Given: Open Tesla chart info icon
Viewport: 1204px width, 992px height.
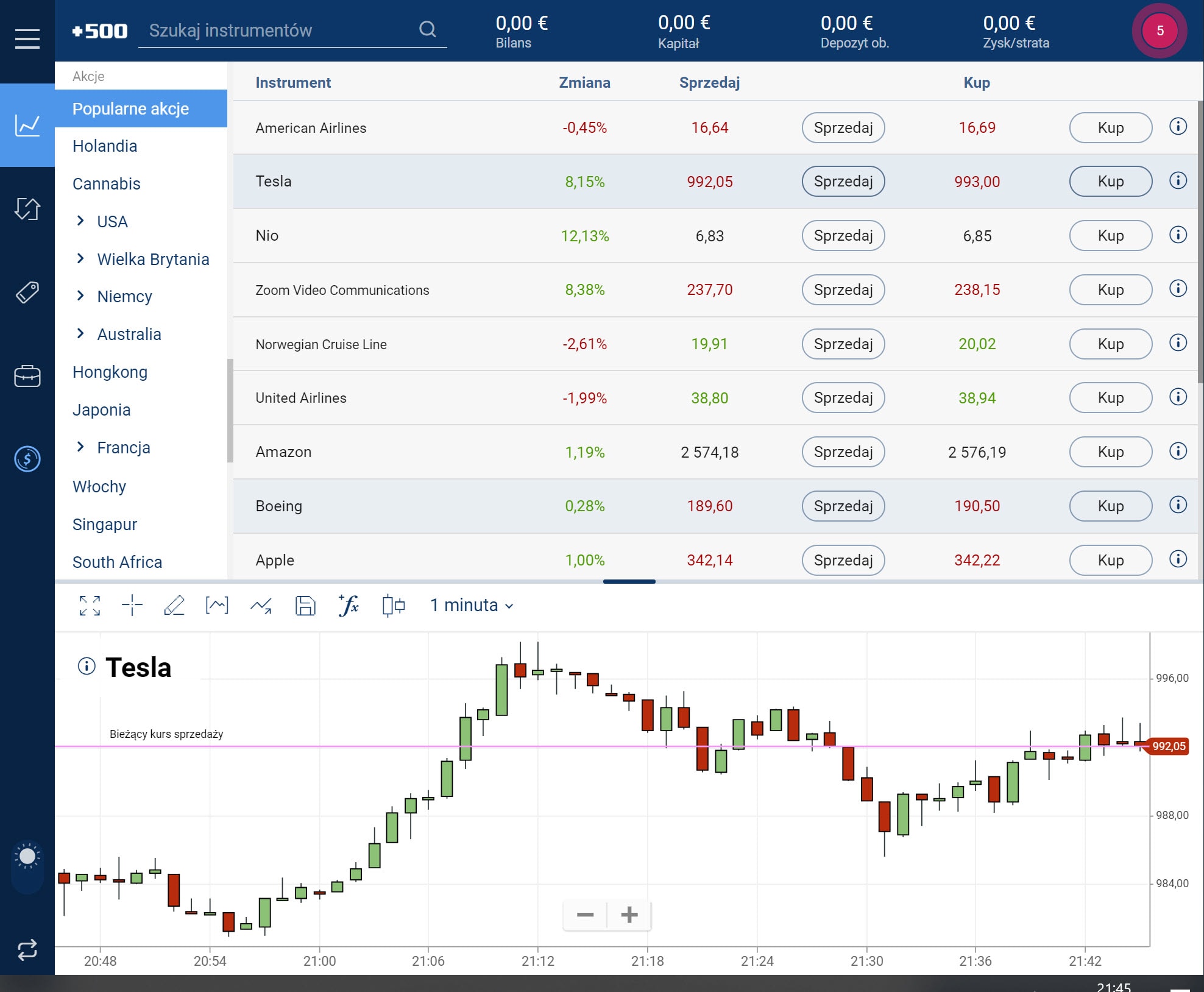Looking at the screenshot, I should click(87, 667).
